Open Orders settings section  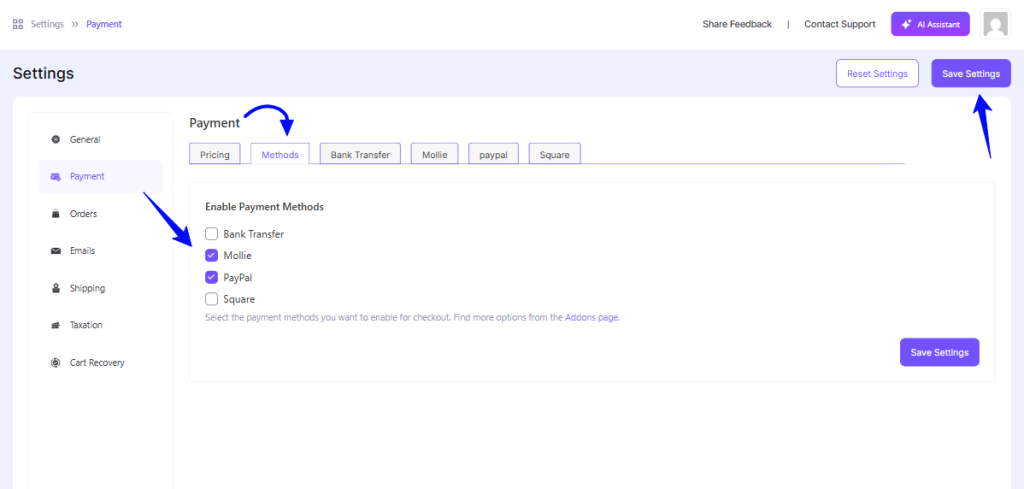pyautogui.click(x=101, y=213)
